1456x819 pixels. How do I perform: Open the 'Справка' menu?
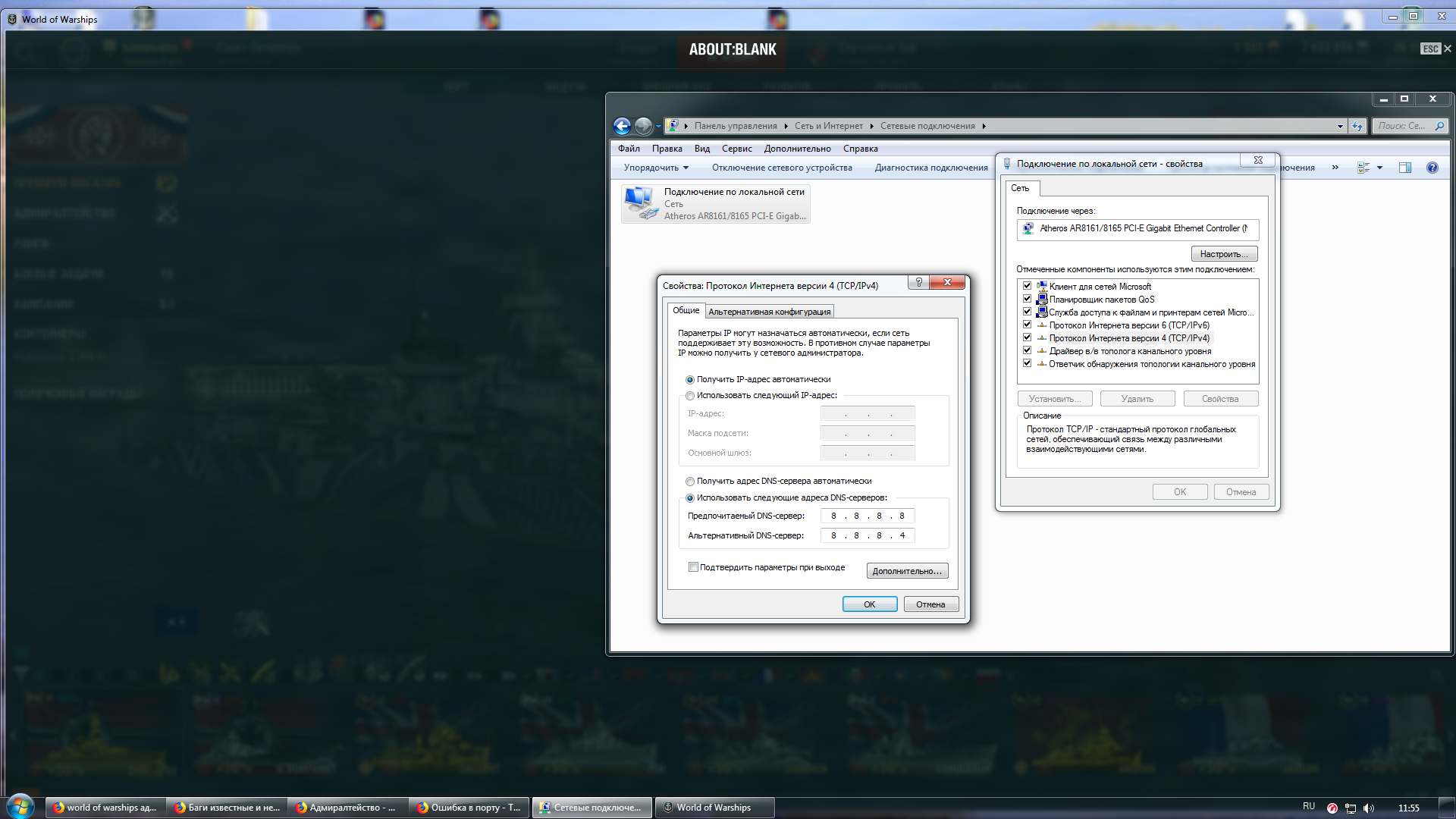[860, 149]
